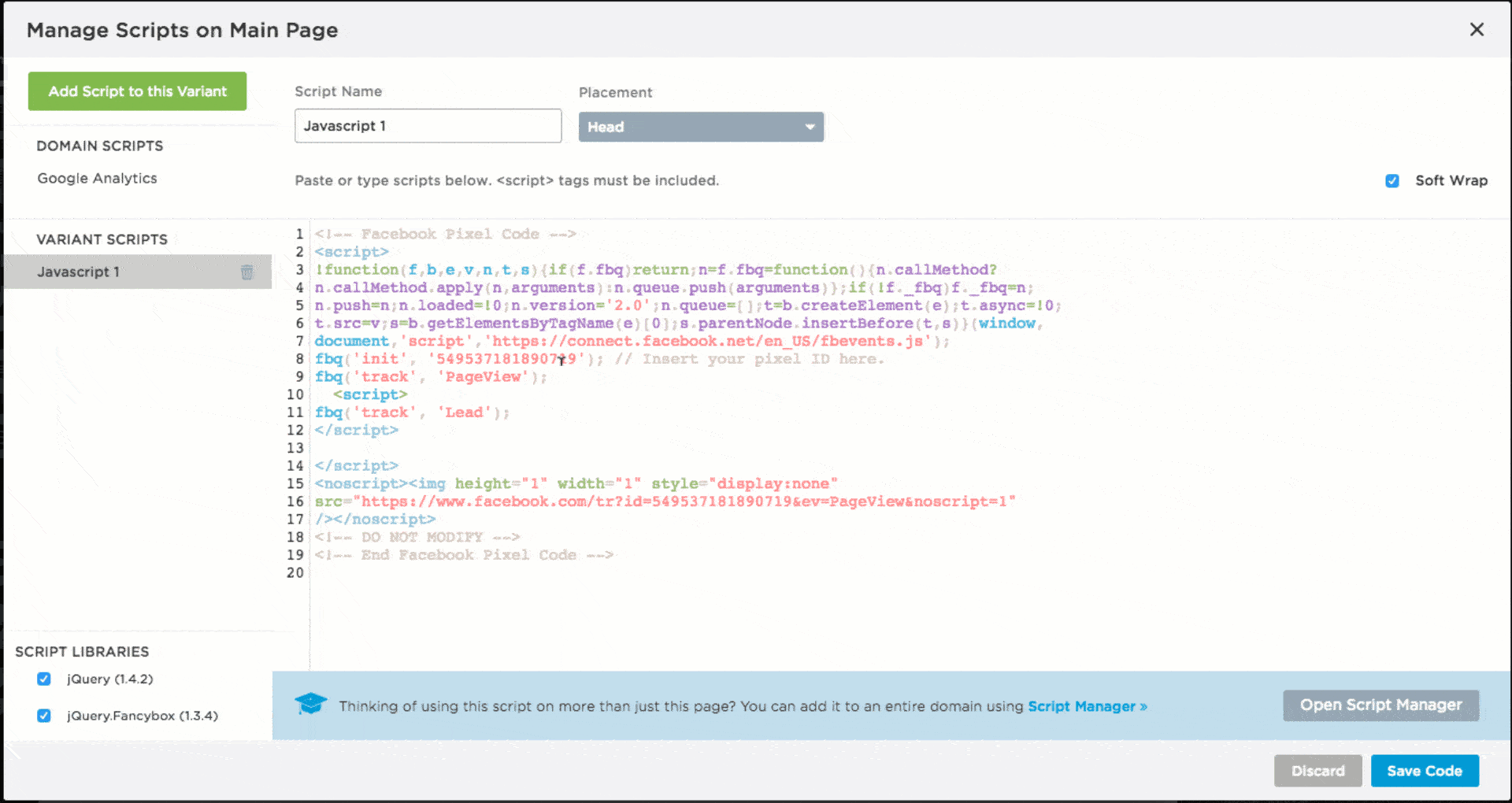Image resolution: width=1512 pixels, height=803 pixels.
Task: Close the Manage Scripts dialog
Action: coord(1477,30)
